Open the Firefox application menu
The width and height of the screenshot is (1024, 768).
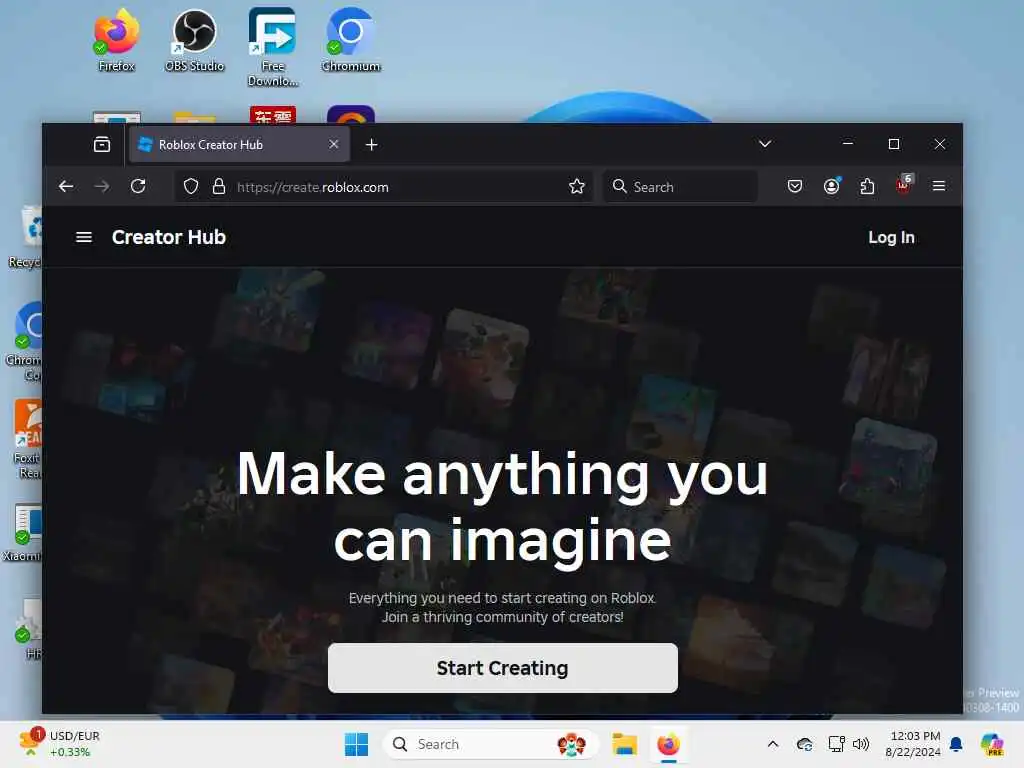[x=939, y=186]
